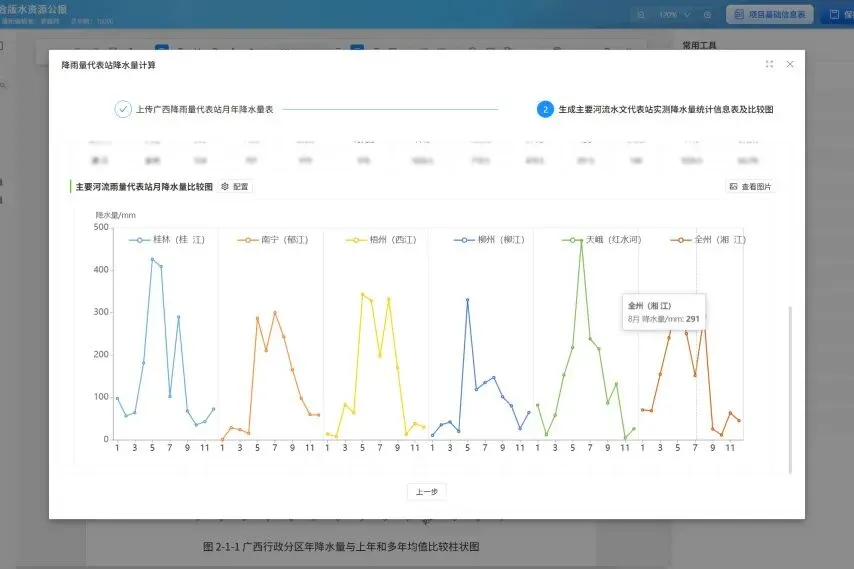
Task: Toggle the 天峨（红水河）legend series
Action: tap(602, 240)
